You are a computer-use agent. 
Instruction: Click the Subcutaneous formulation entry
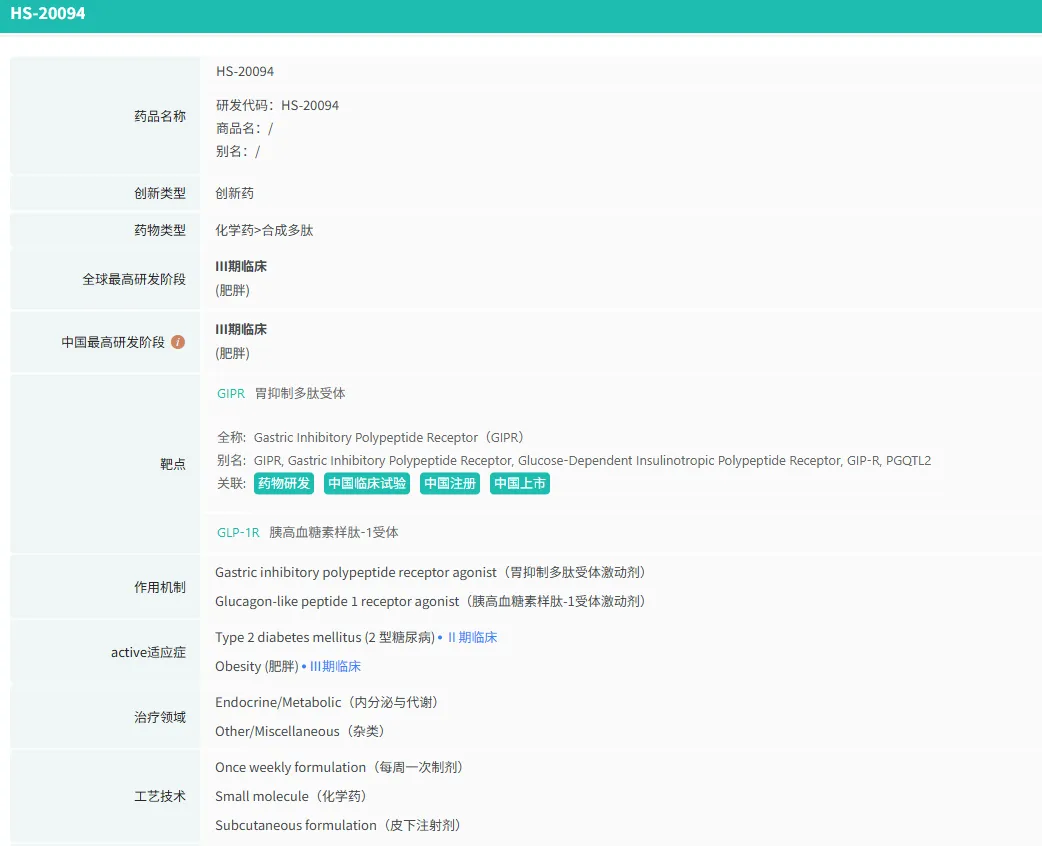(338, 826)
